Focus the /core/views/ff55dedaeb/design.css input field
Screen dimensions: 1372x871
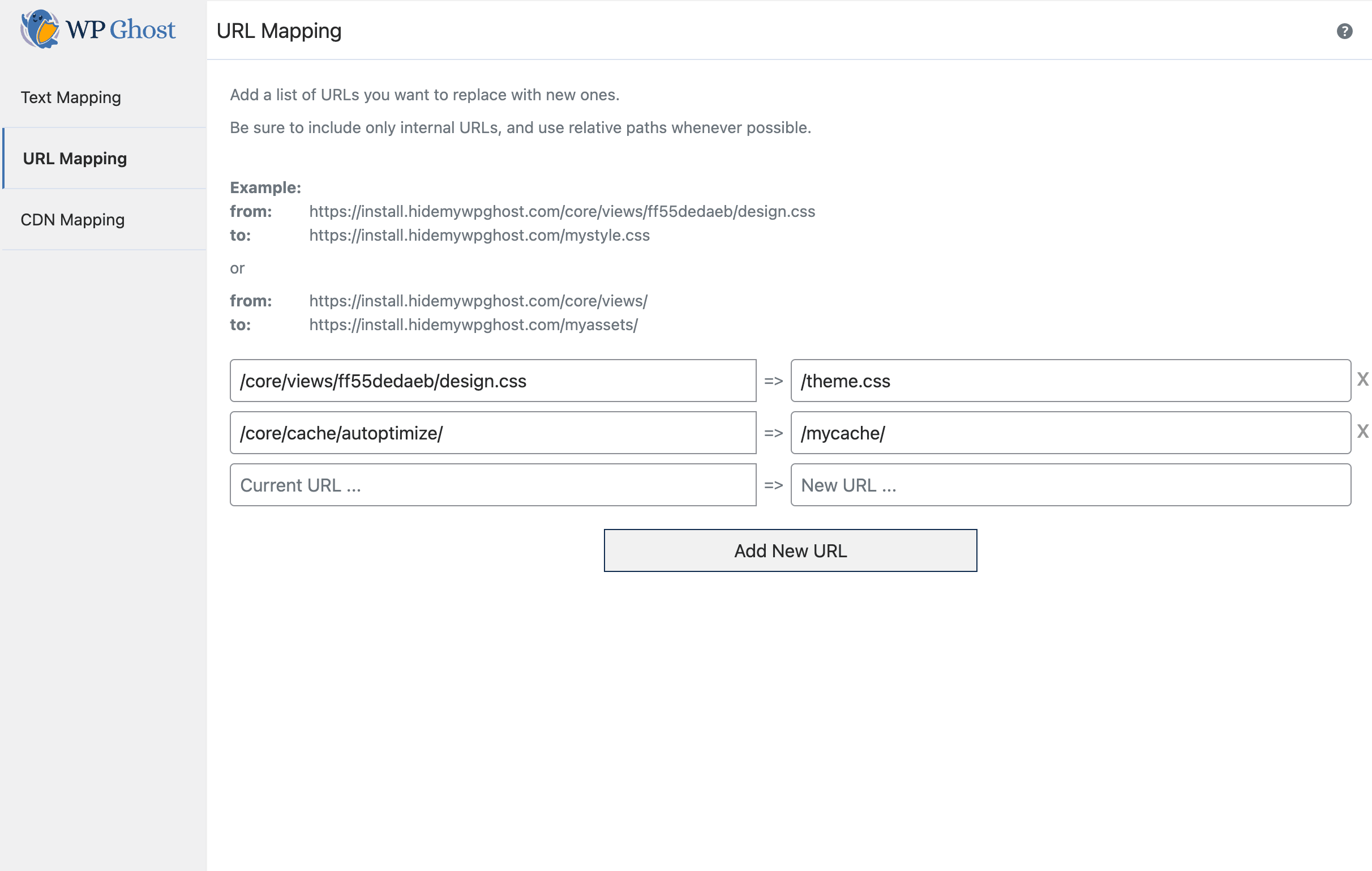(x=493, y=381)
